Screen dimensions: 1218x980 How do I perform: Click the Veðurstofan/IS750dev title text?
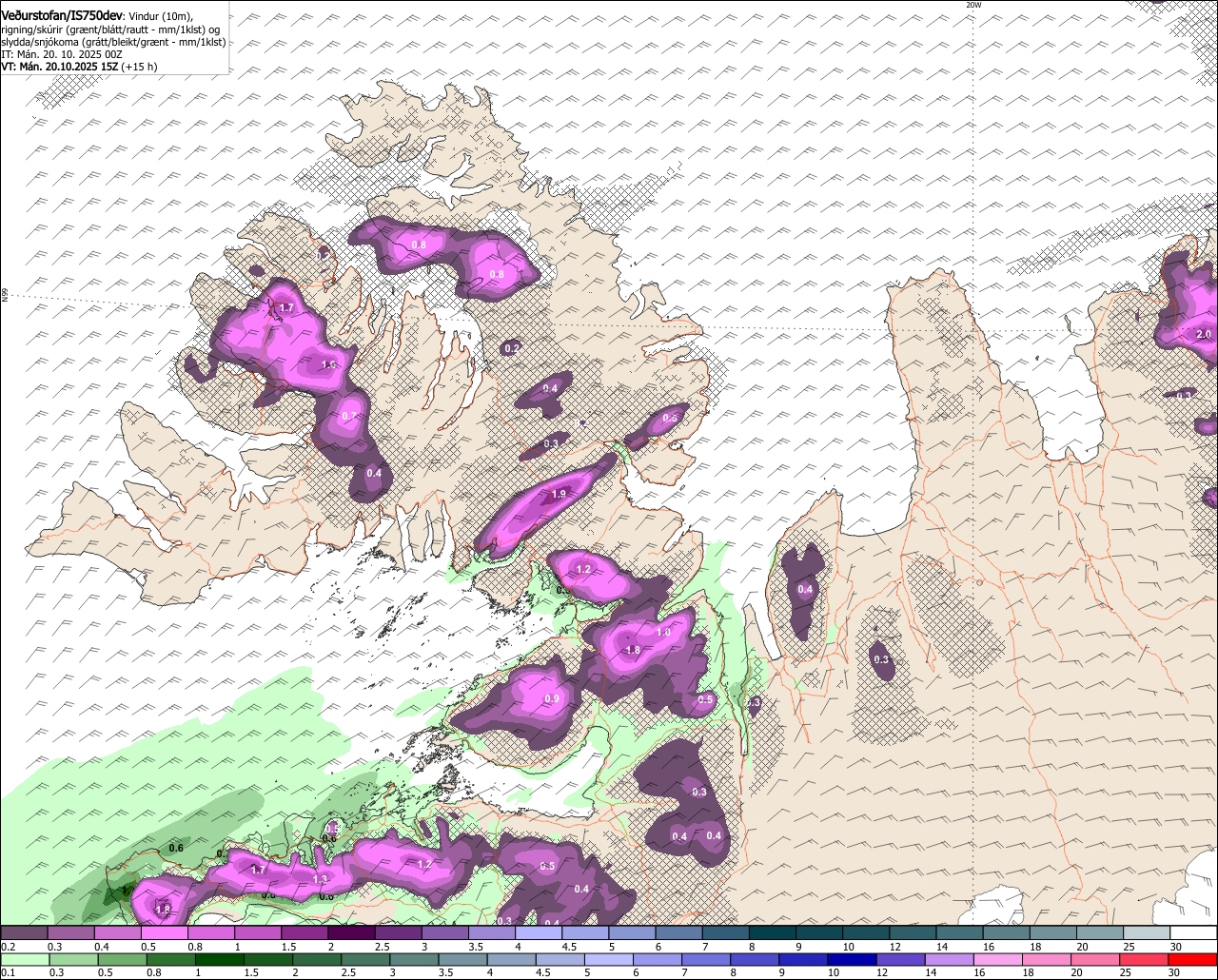(62, 14)
